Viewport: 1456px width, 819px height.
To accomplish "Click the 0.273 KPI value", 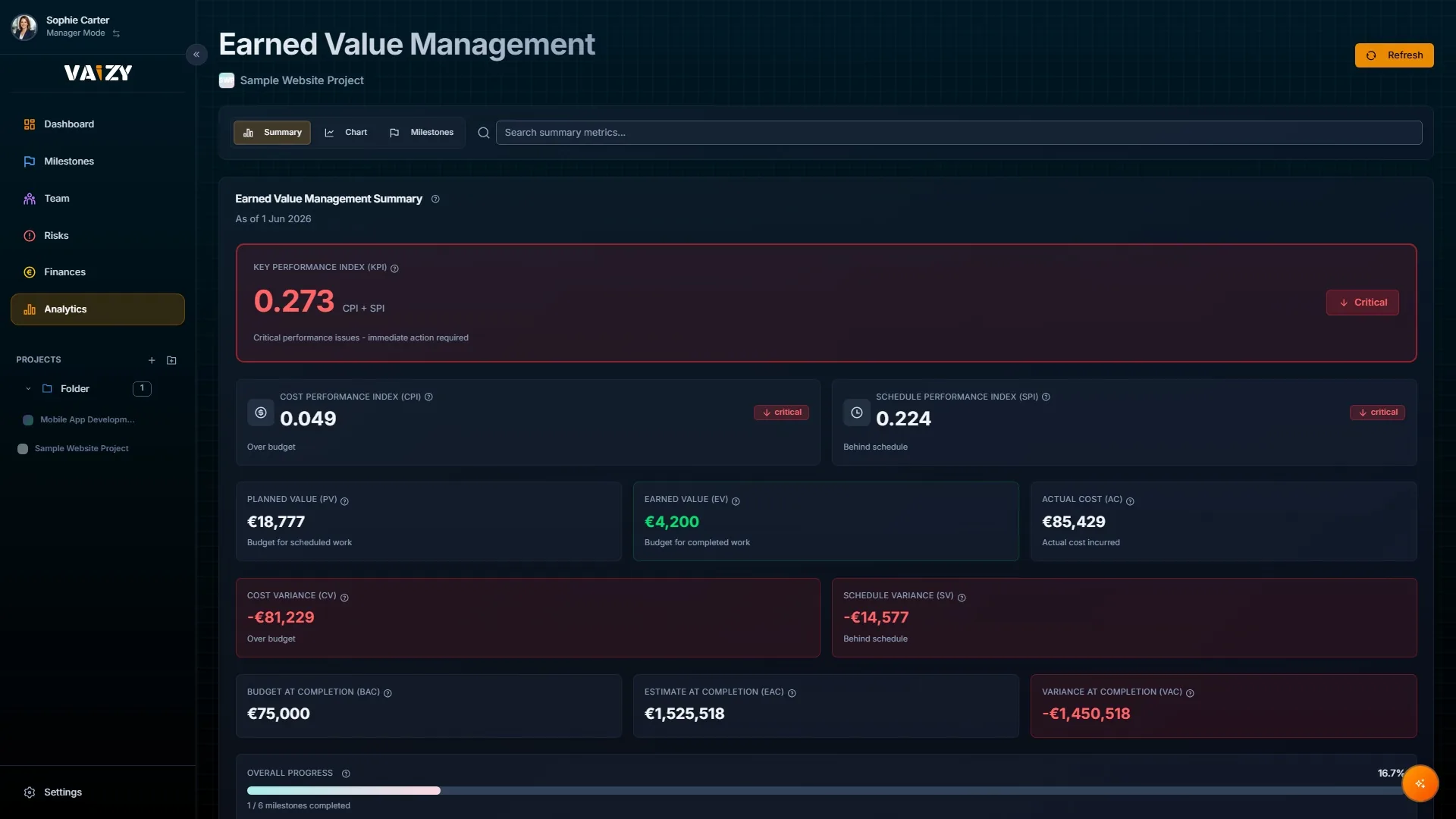I will tap(293, 301).
